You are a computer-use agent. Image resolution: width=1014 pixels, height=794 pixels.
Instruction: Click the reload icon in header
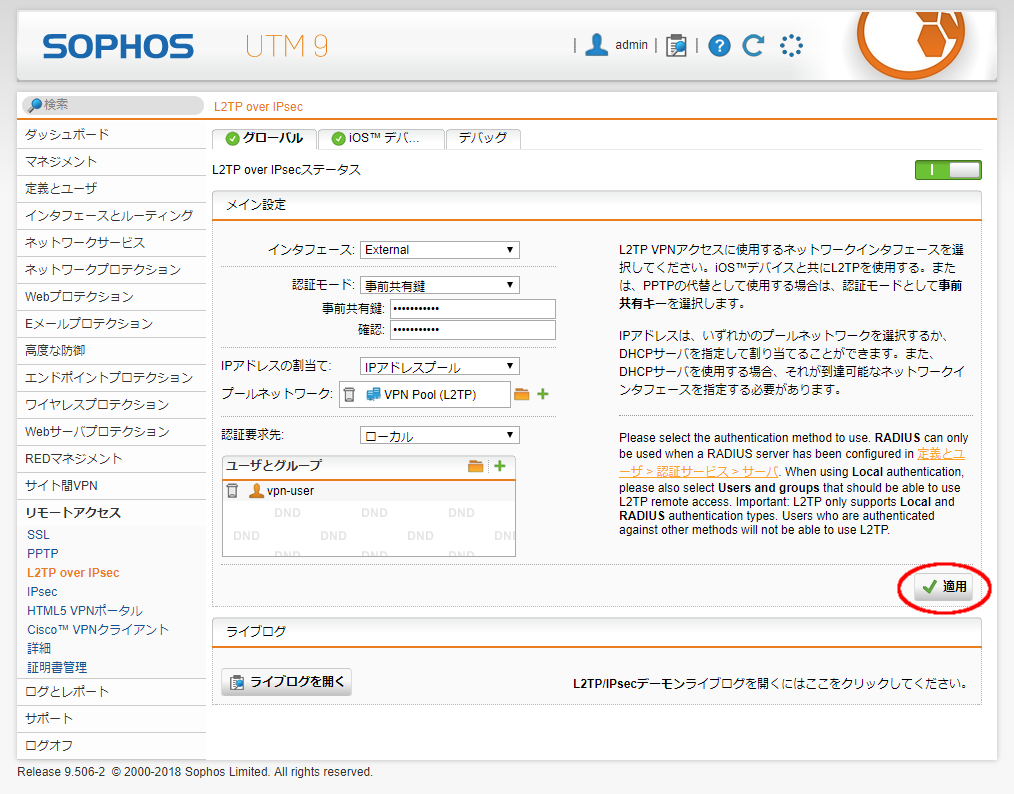[753, 45]
